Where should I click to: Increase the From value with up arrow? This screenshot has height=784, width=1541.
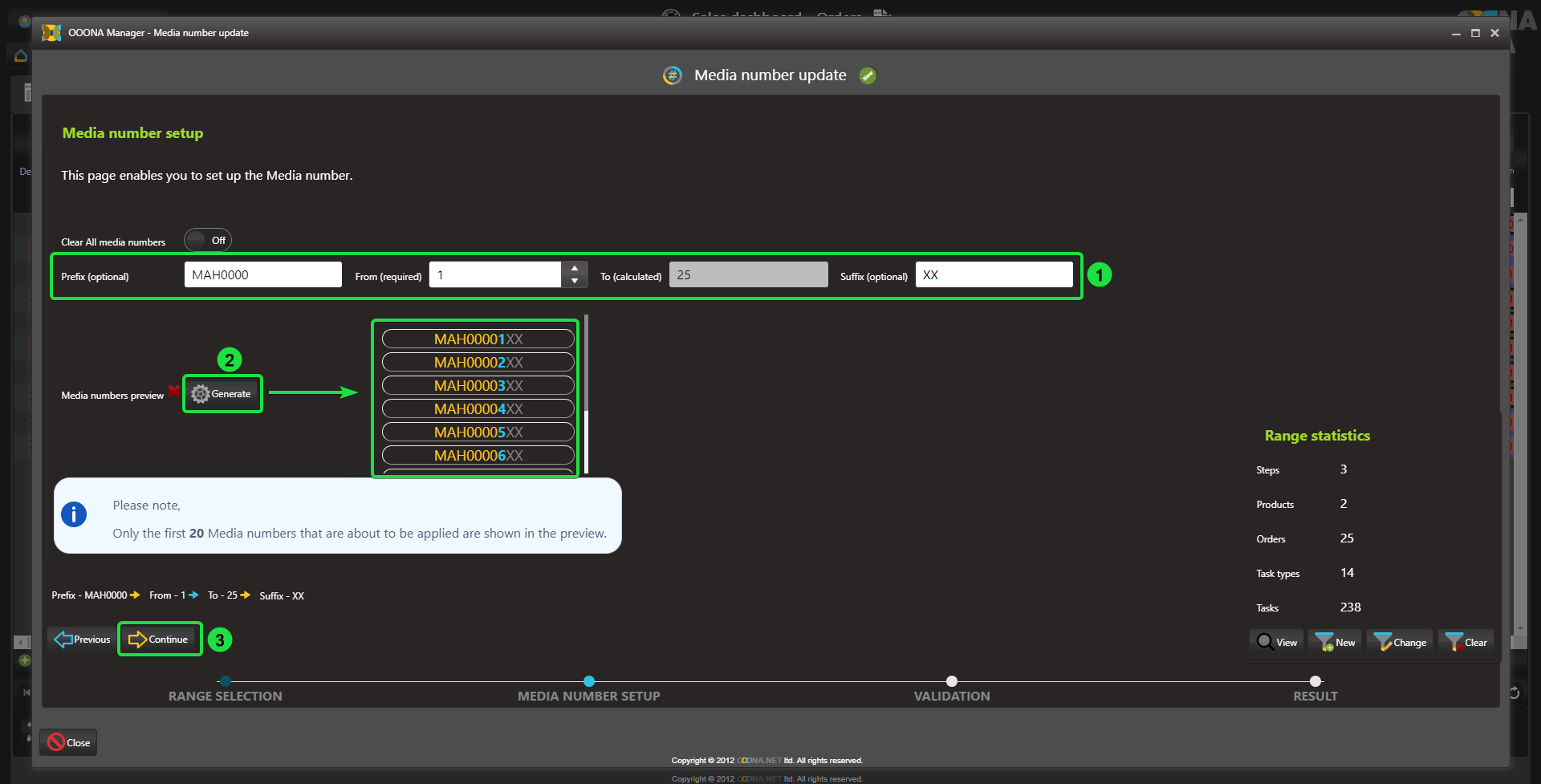point(575,268)
